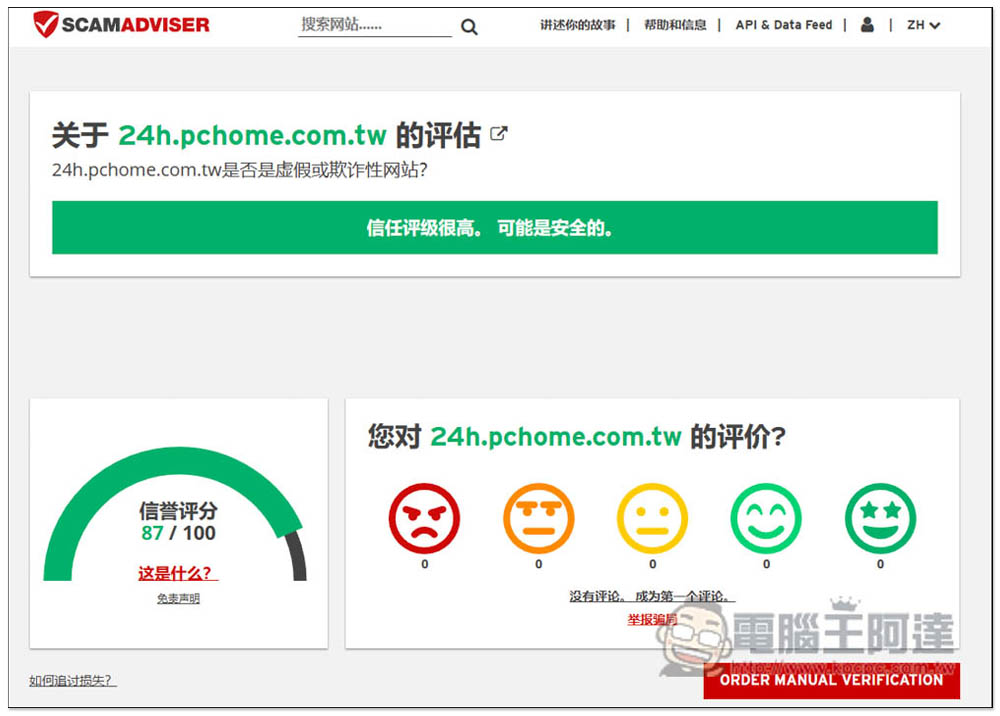The image size is (1000, 716).
Task: Rate with the orange annoyed face
Action: coord(538,518)
